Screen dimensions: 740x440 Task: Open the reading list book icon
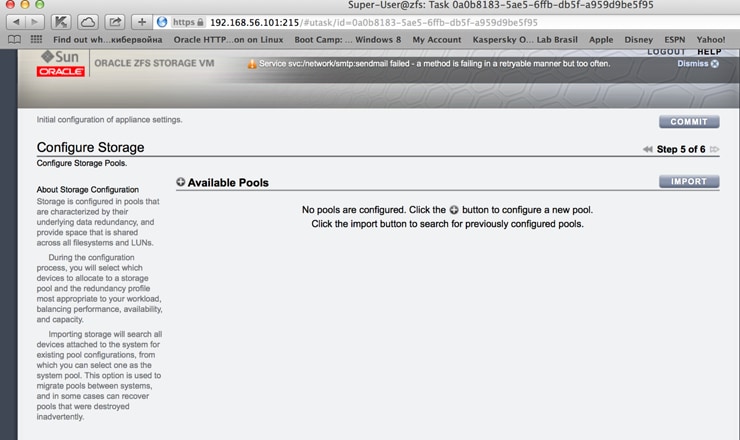pyautogui.click(x=14, y=40)
